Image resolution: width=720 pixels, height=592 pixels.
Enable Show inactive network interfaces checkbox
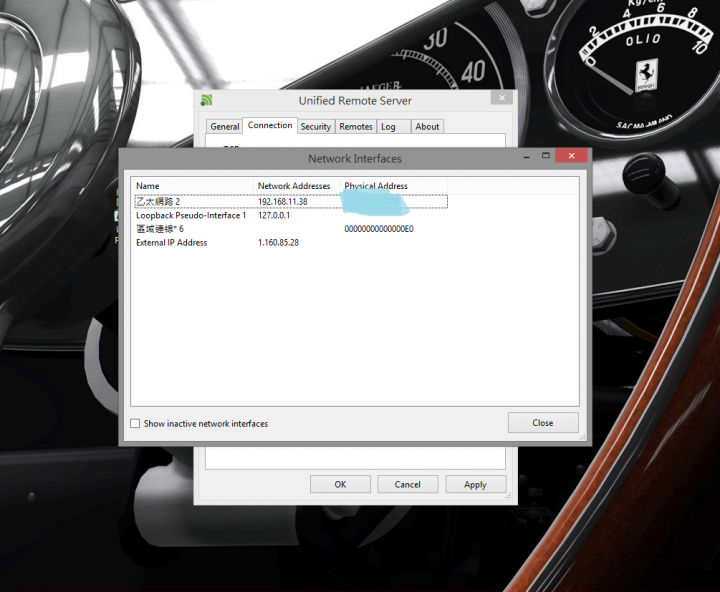pos(135,423)
